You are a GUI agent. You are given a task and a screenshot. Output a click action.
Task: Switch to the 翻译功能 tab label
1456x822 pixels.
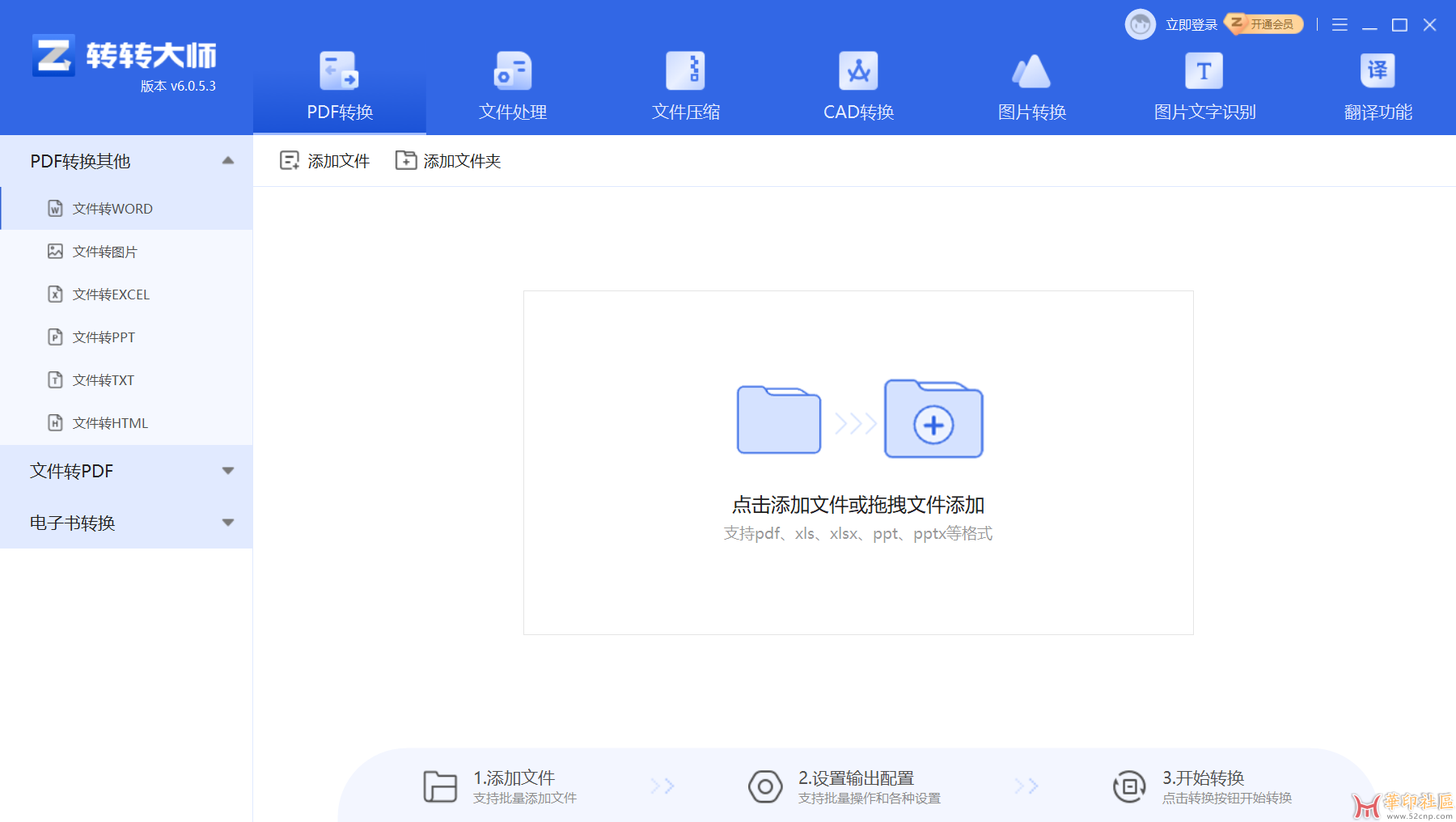1378,112
